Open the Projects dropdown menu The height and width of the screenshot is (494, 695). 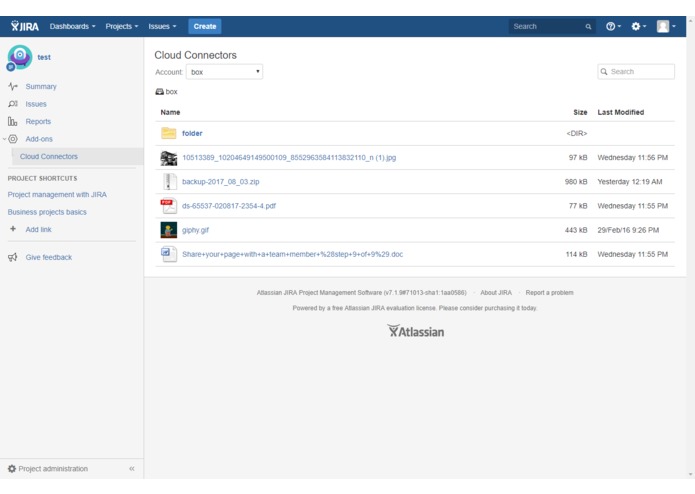point(121,27)
